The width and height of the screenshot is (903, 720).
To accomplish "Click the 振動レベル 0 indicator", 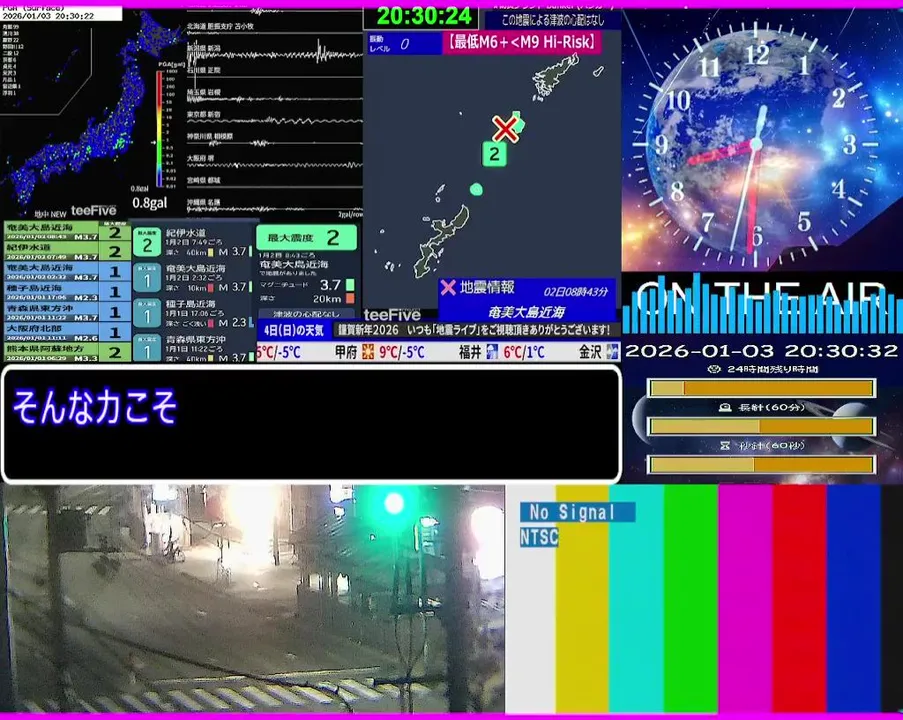I will 404,44.
